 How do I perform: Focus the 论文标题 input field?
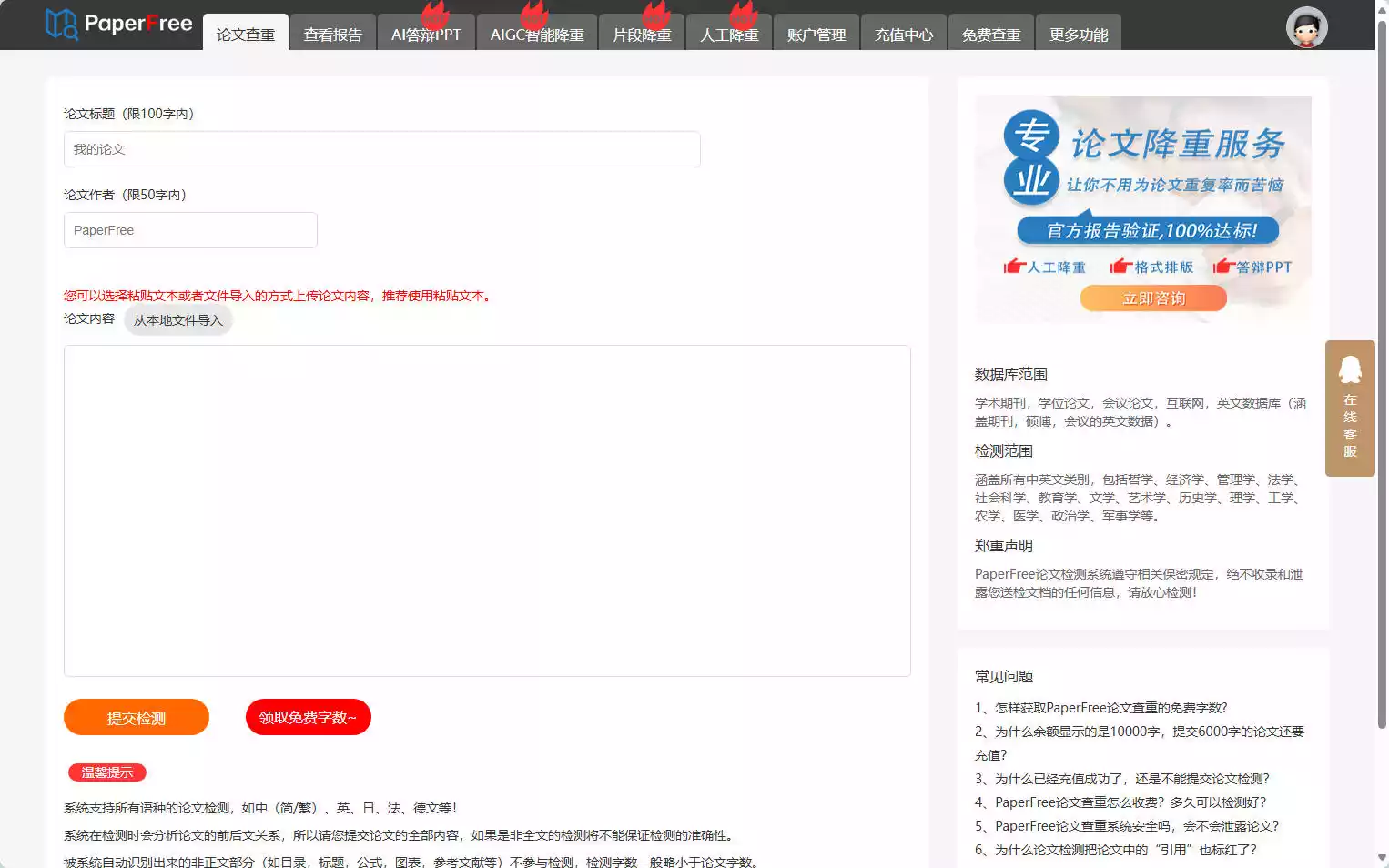tap(382, 149)
